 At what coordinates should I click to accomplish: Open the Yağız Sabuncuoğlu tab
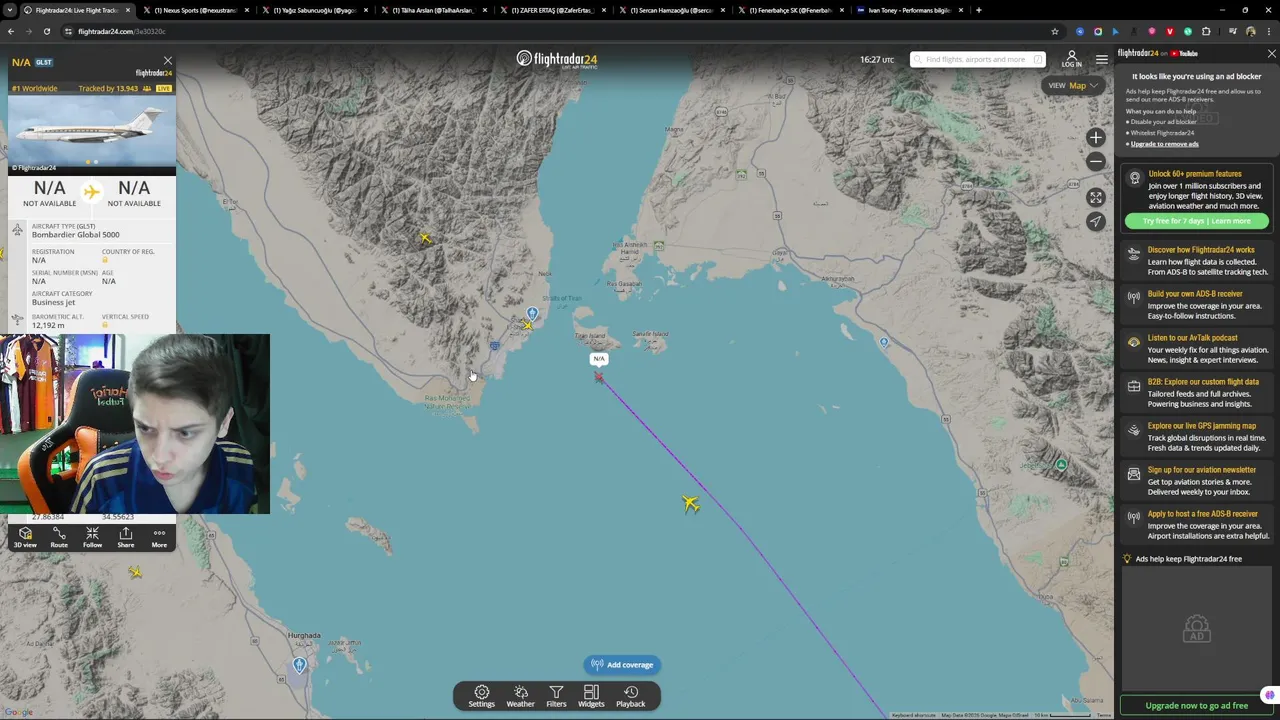pyautogui.click(x=314, y=10)
